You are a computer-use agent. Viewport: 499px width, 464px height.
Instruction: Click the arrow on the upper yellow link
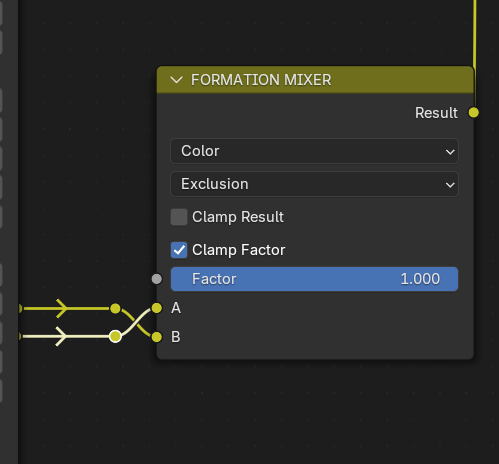(62, 308)
